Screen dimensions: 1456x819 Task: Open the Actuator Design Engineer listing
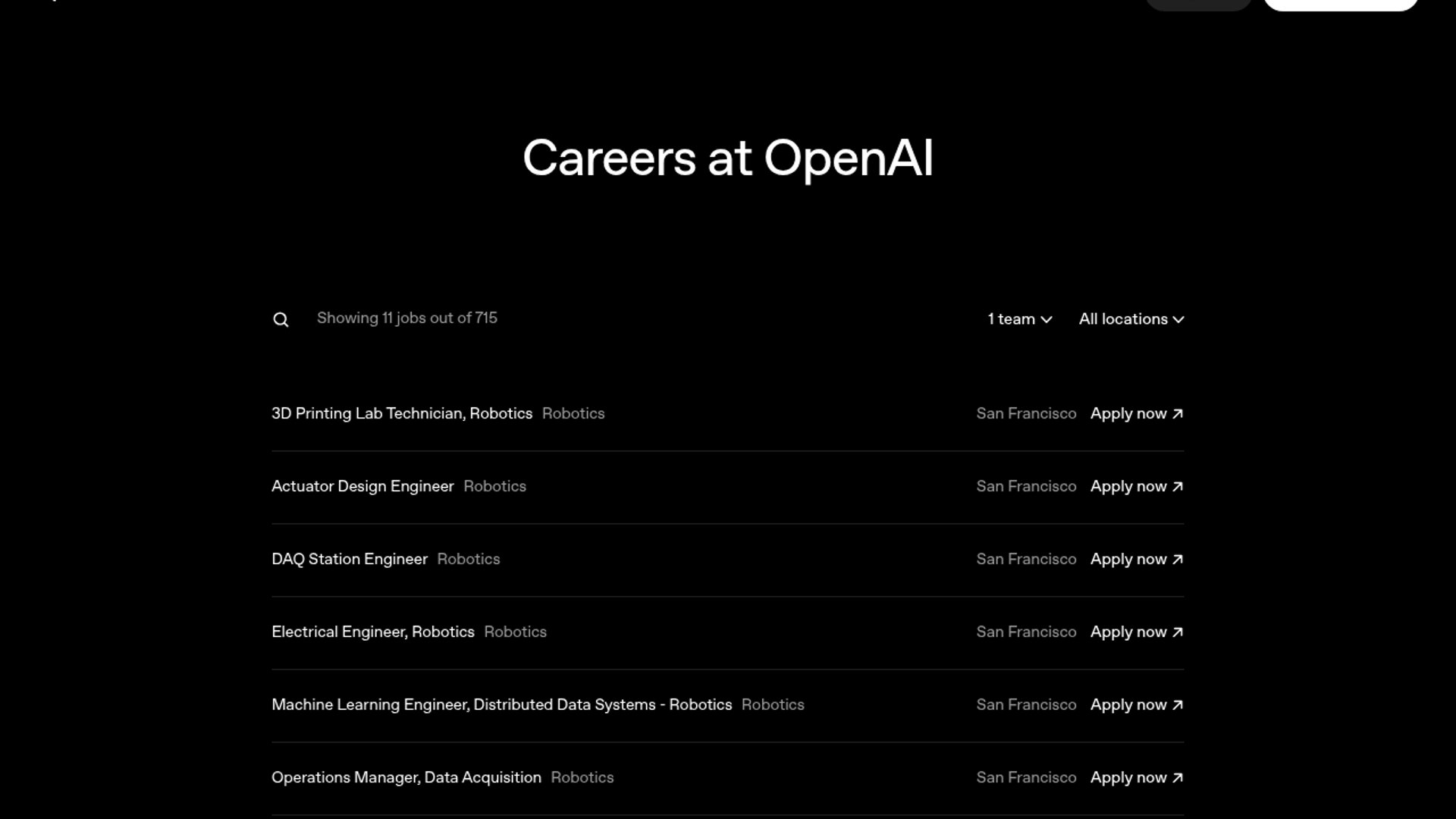pos(362,486)
